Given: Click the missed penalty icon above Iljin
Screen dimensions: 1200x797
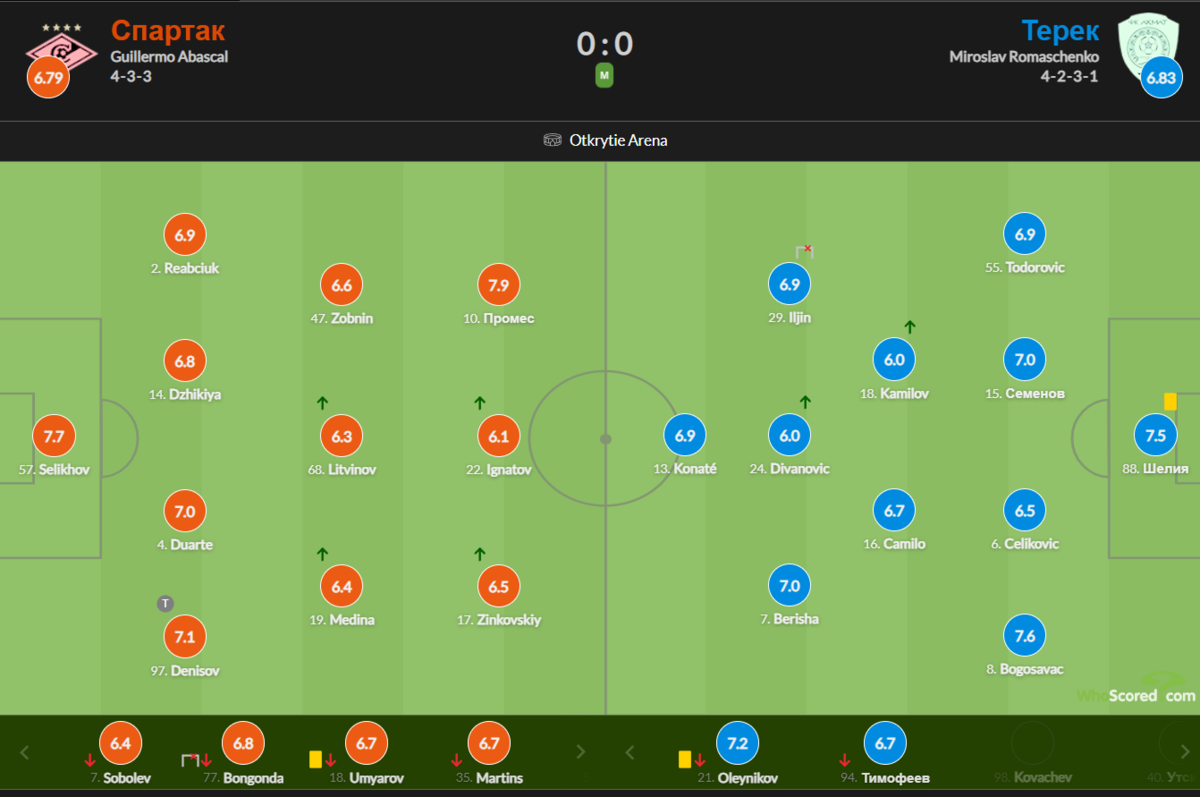Looking at the screenshot, I should pos(804,251).
